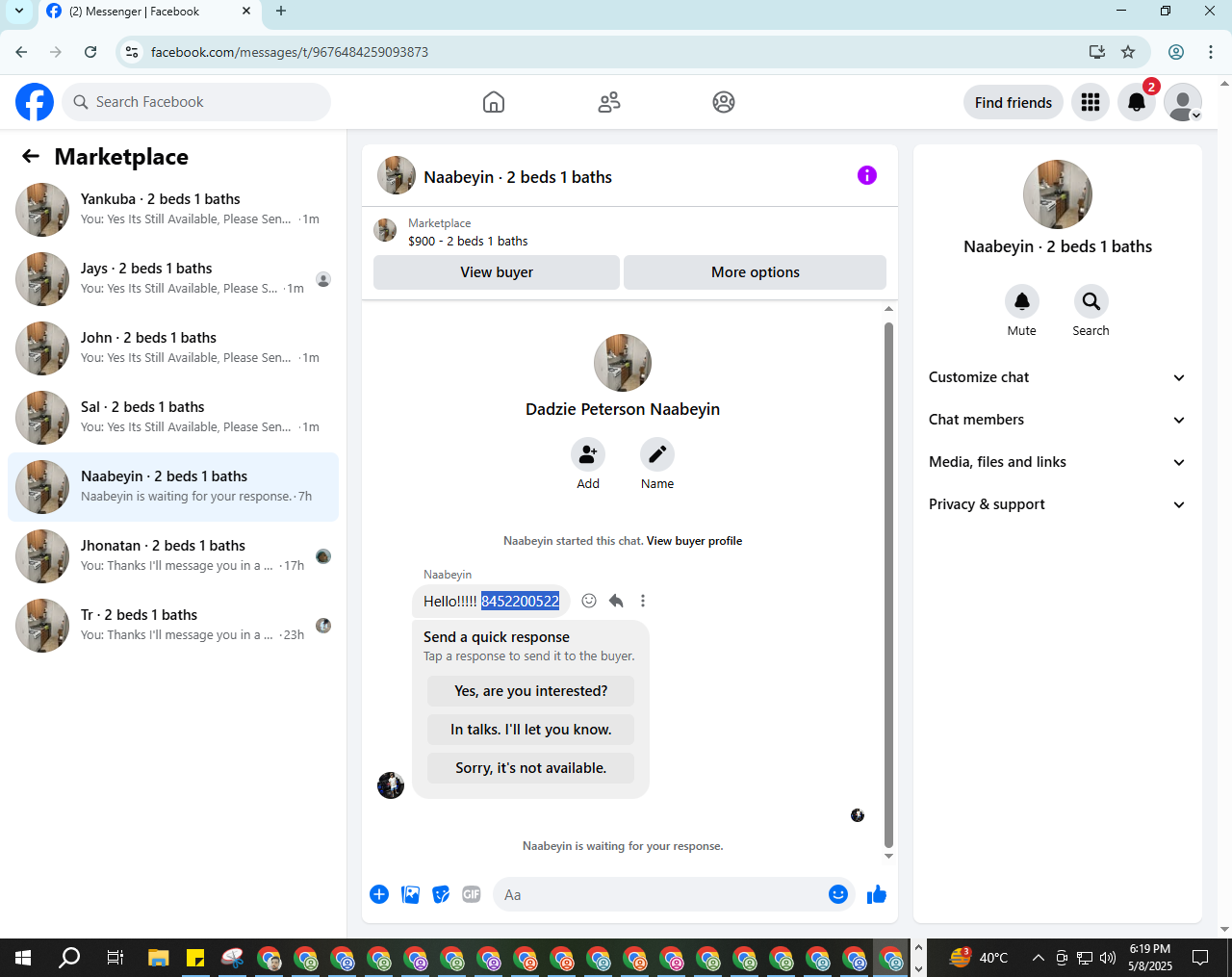This screenshot has width=1232, height=977.
Task: Click View buyer button
Action: click(497, 272)
